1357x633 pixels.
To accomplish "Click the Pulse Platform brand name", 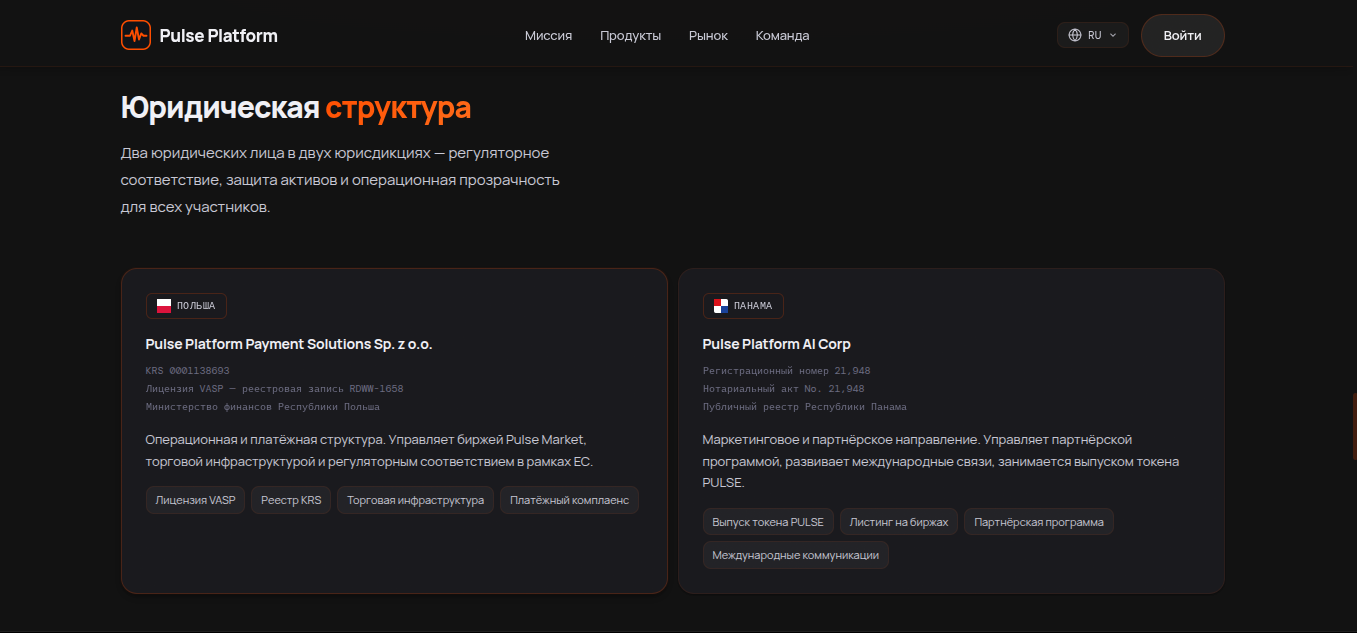I will (219, 36).
